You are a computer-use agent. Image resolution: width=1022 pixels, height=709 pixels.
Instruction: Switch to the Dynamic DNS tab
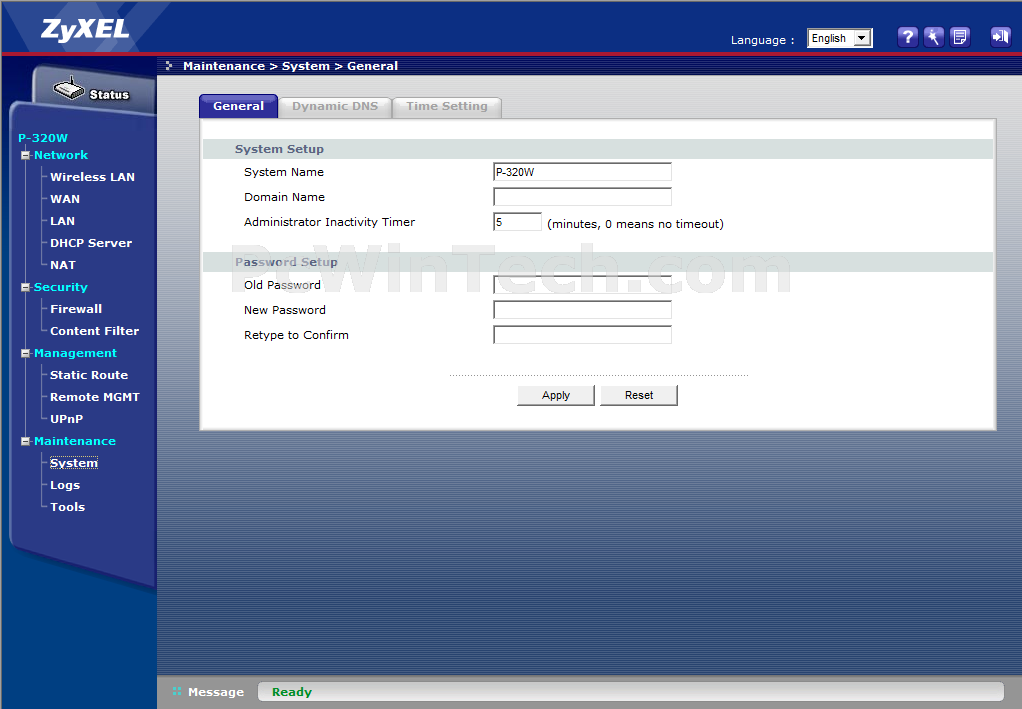(335, 107)
